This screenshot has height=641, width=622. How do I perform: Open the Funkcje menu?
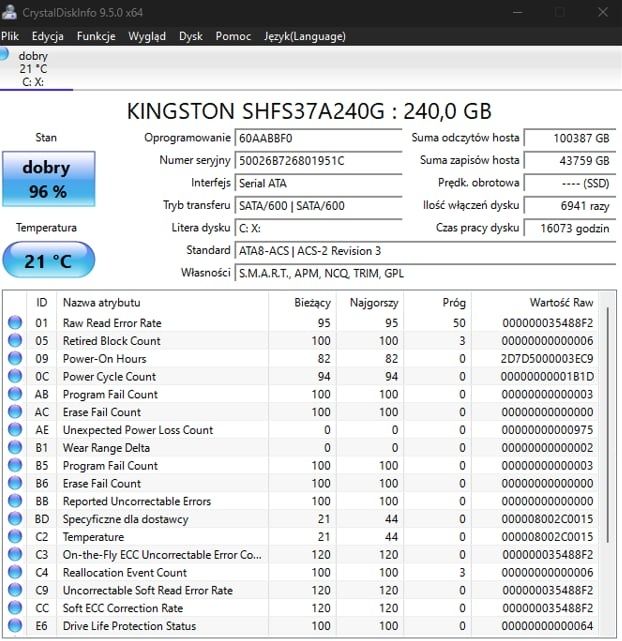tap(96, 36)
